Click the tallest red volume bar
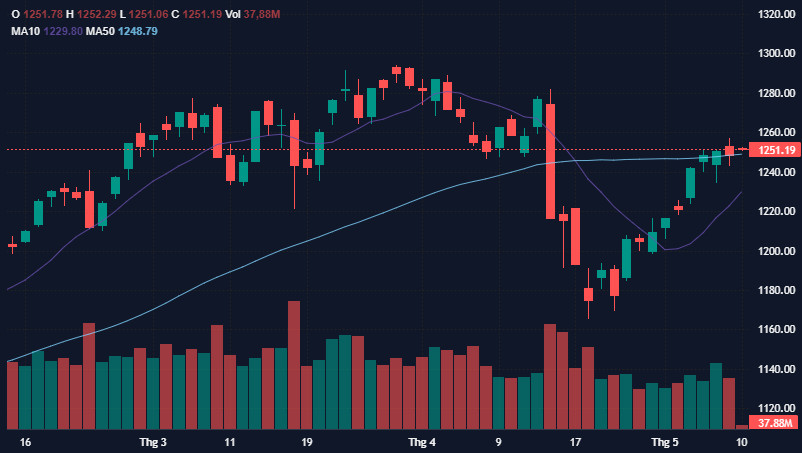The width and height of the screenshot is (802, 453). click(x=294, y=365)
